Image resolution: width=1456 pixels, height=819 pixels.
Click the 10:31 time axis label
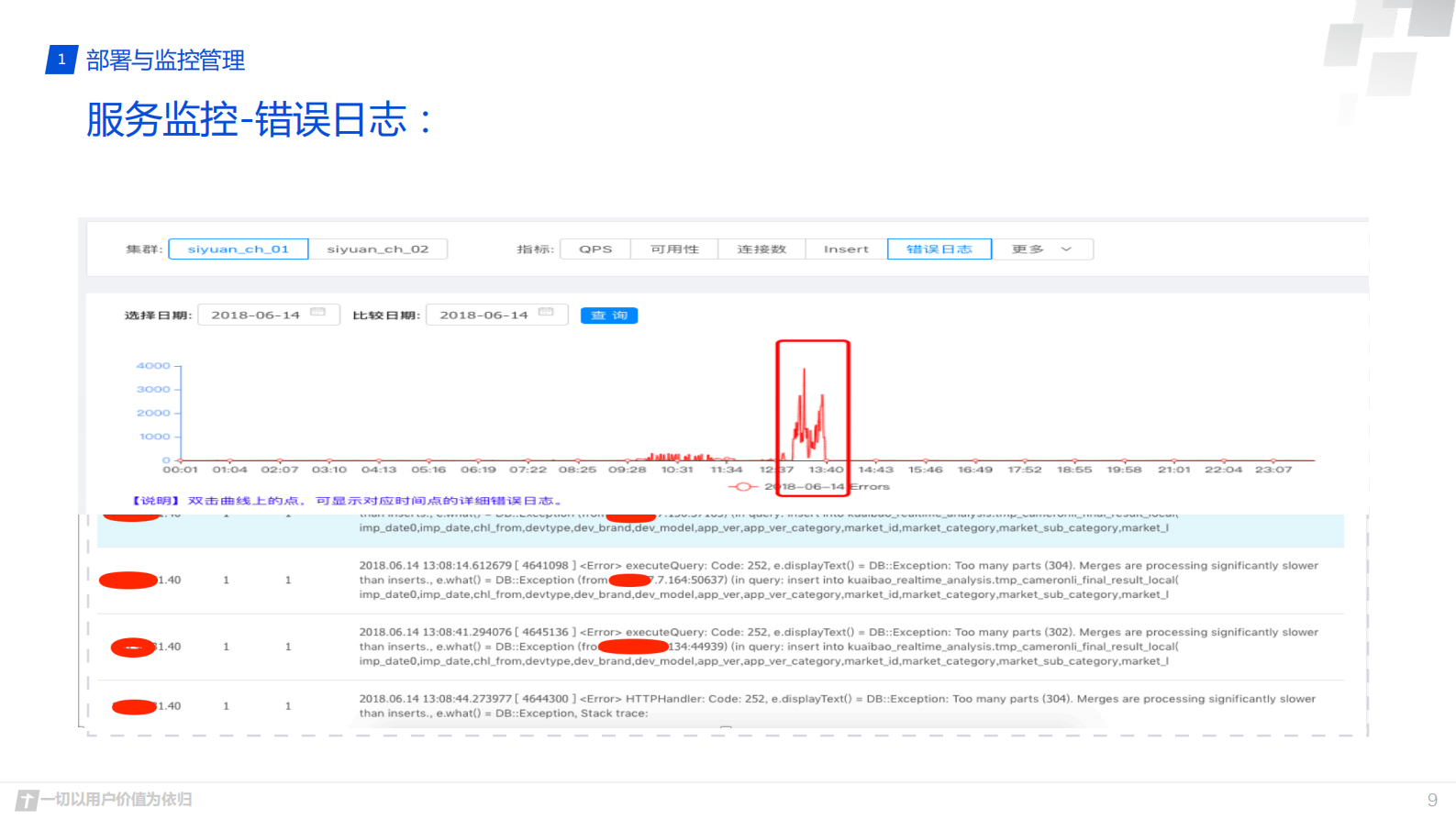coord(677,470)
